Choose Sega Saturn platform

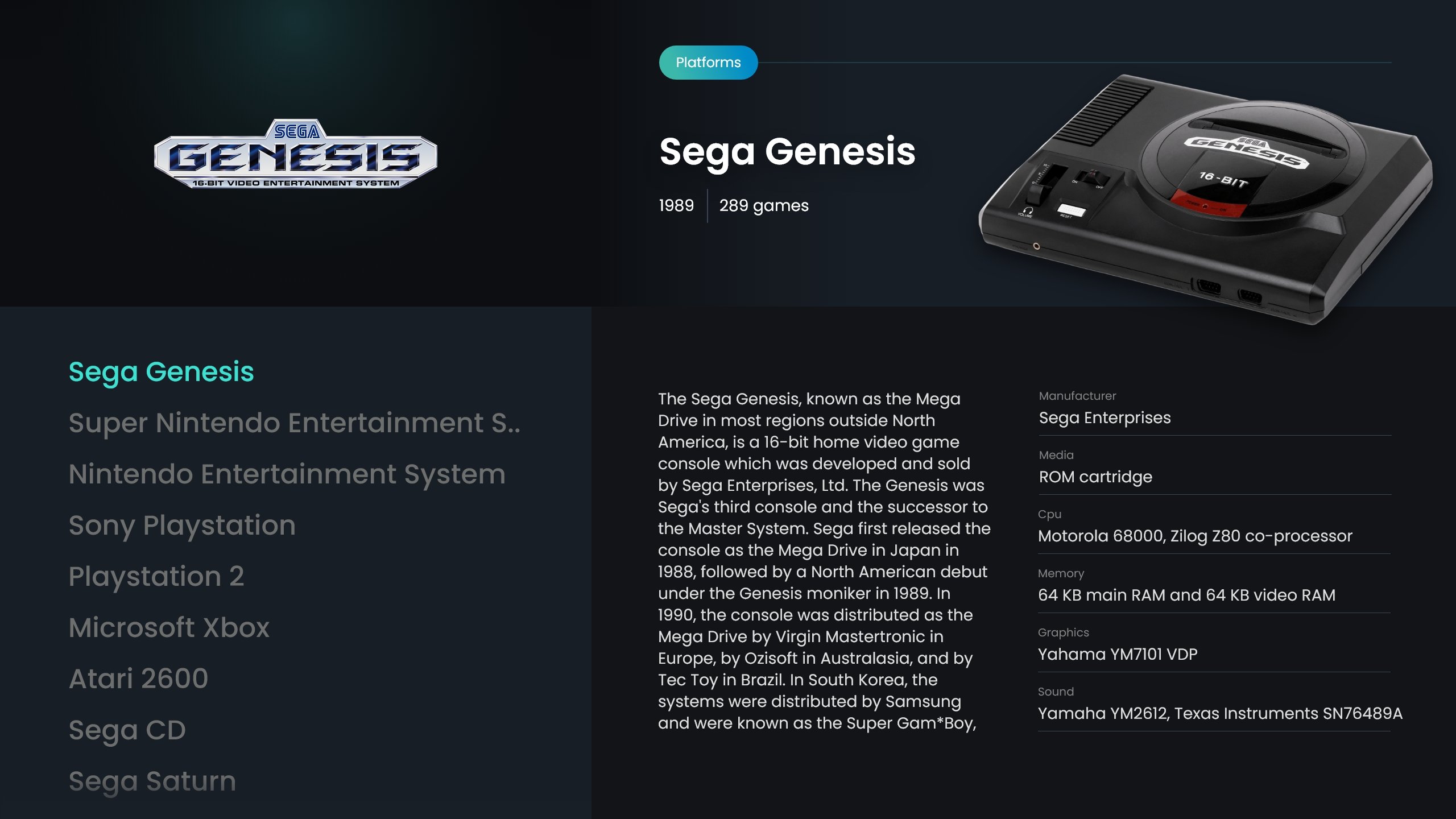[x=152, y=781]
